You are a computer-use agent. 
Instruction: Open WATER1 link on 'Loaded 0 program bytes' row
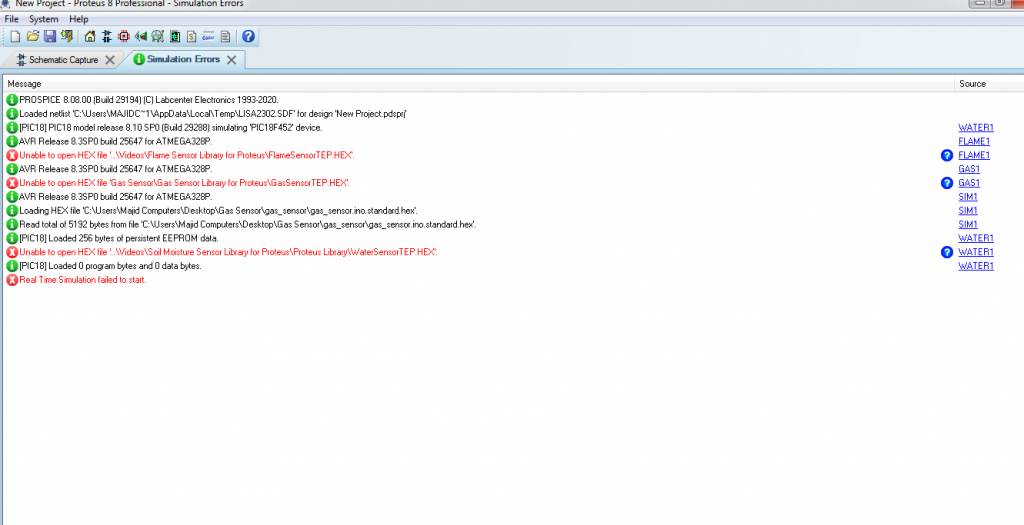(x=976, y=266)
